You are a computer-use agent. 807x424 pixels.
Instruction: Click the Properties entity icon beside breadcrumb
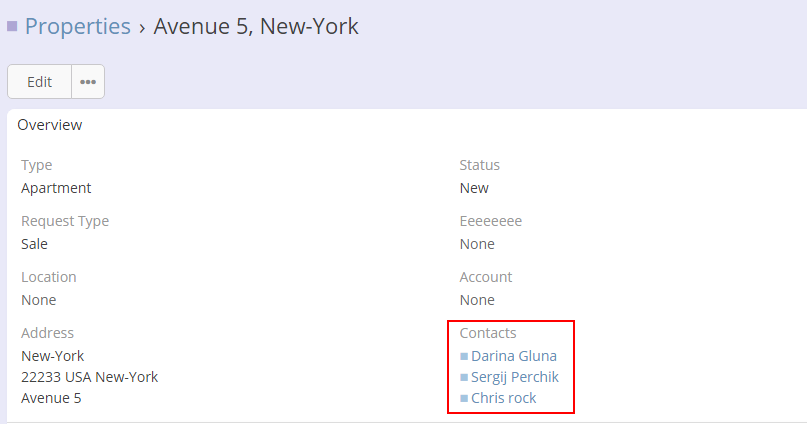(12, 27)
